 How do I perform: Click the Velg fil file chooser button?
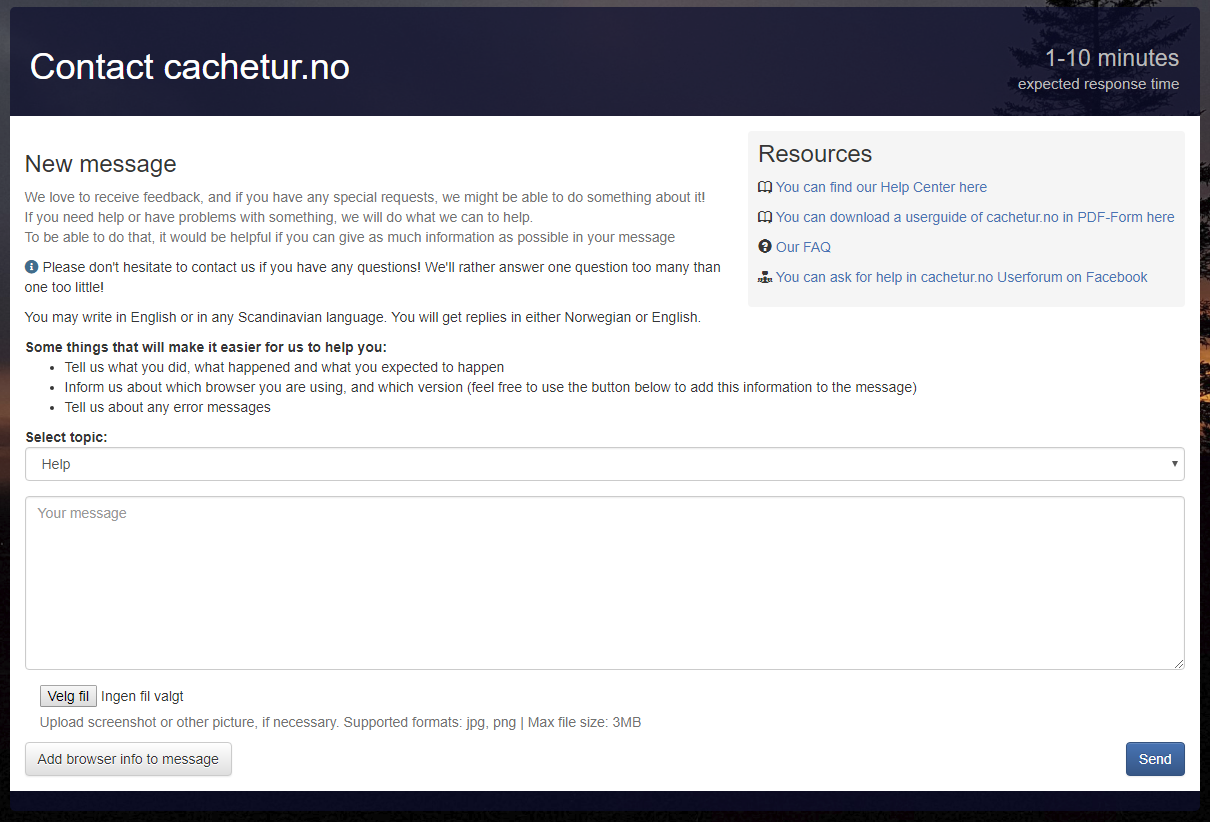coord(68,696)
